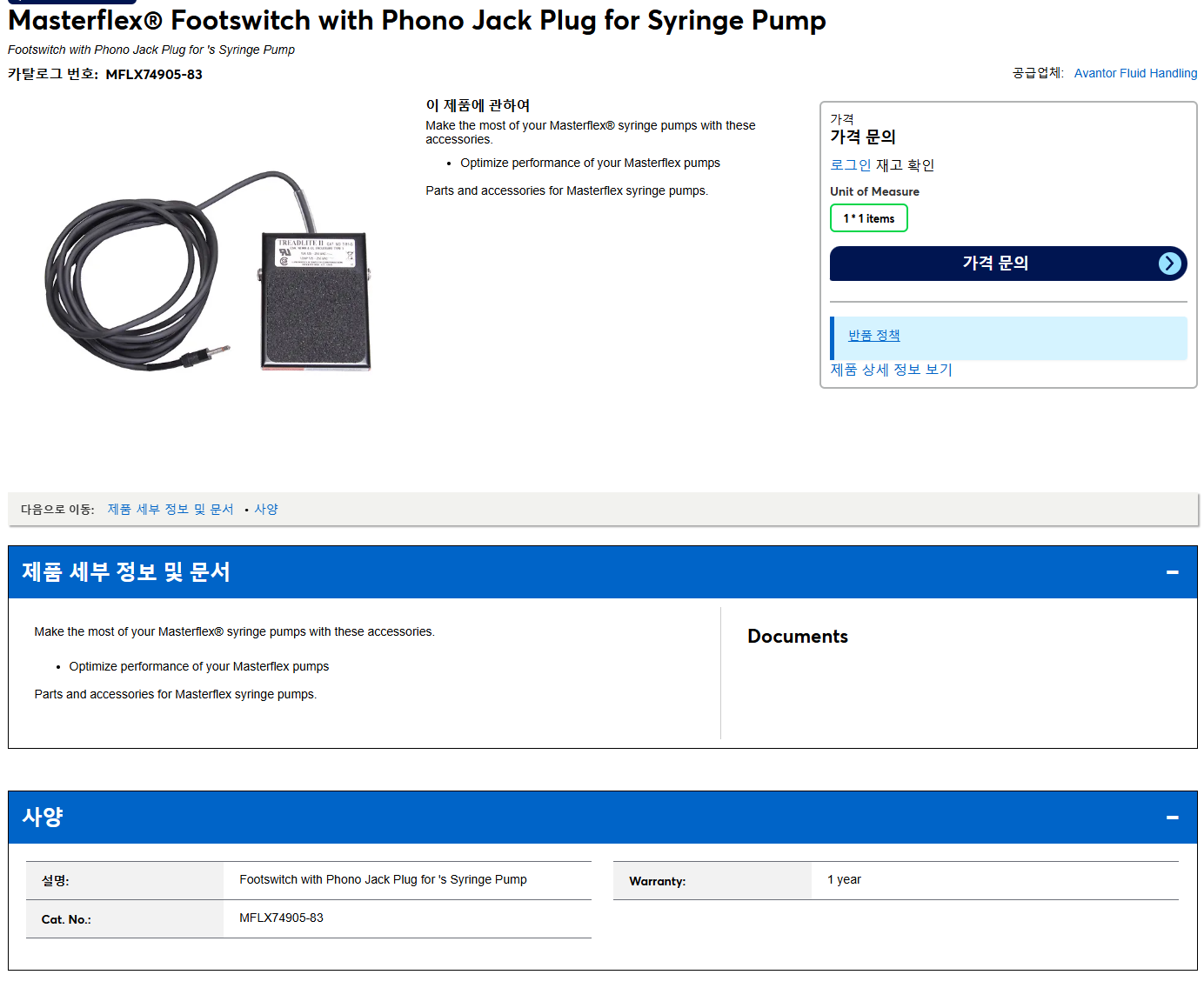Click the 제품 세부 정보 및 문서 header title
1204x988 pixels.
click(x=126, y=571)
